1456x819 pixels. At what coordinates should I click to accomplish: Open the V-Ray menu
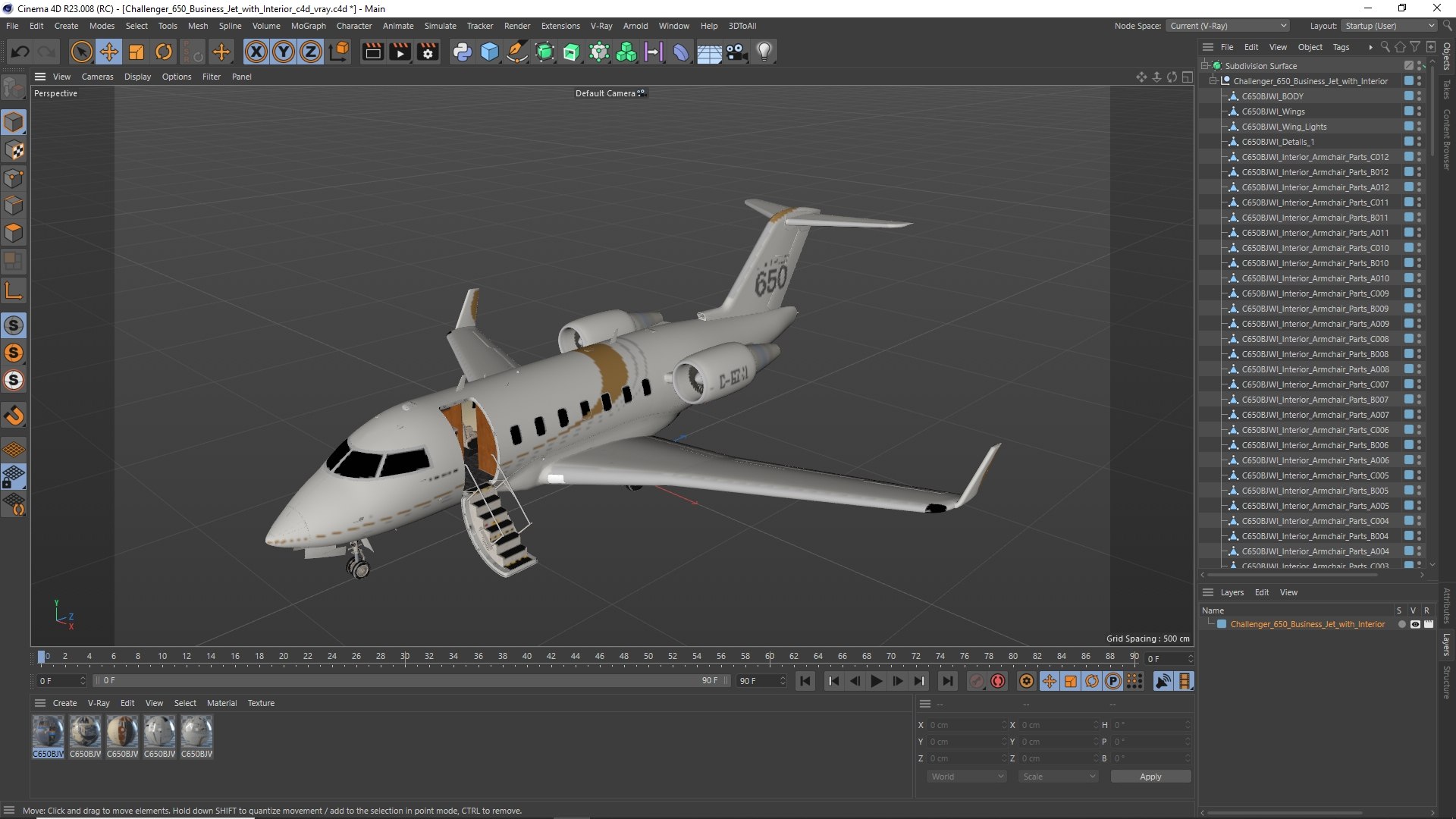601,26
